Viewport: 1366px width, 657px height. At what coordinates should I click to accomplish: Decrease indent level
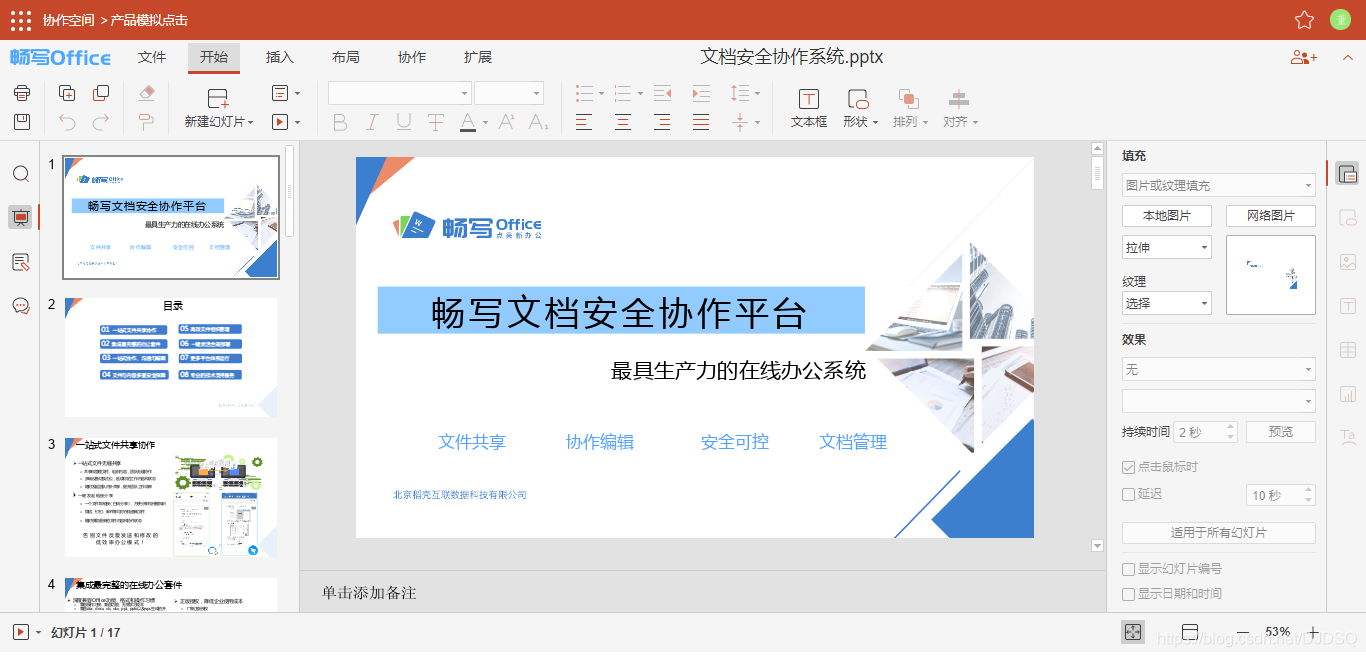pyautogui.click(x=662, y=93)
